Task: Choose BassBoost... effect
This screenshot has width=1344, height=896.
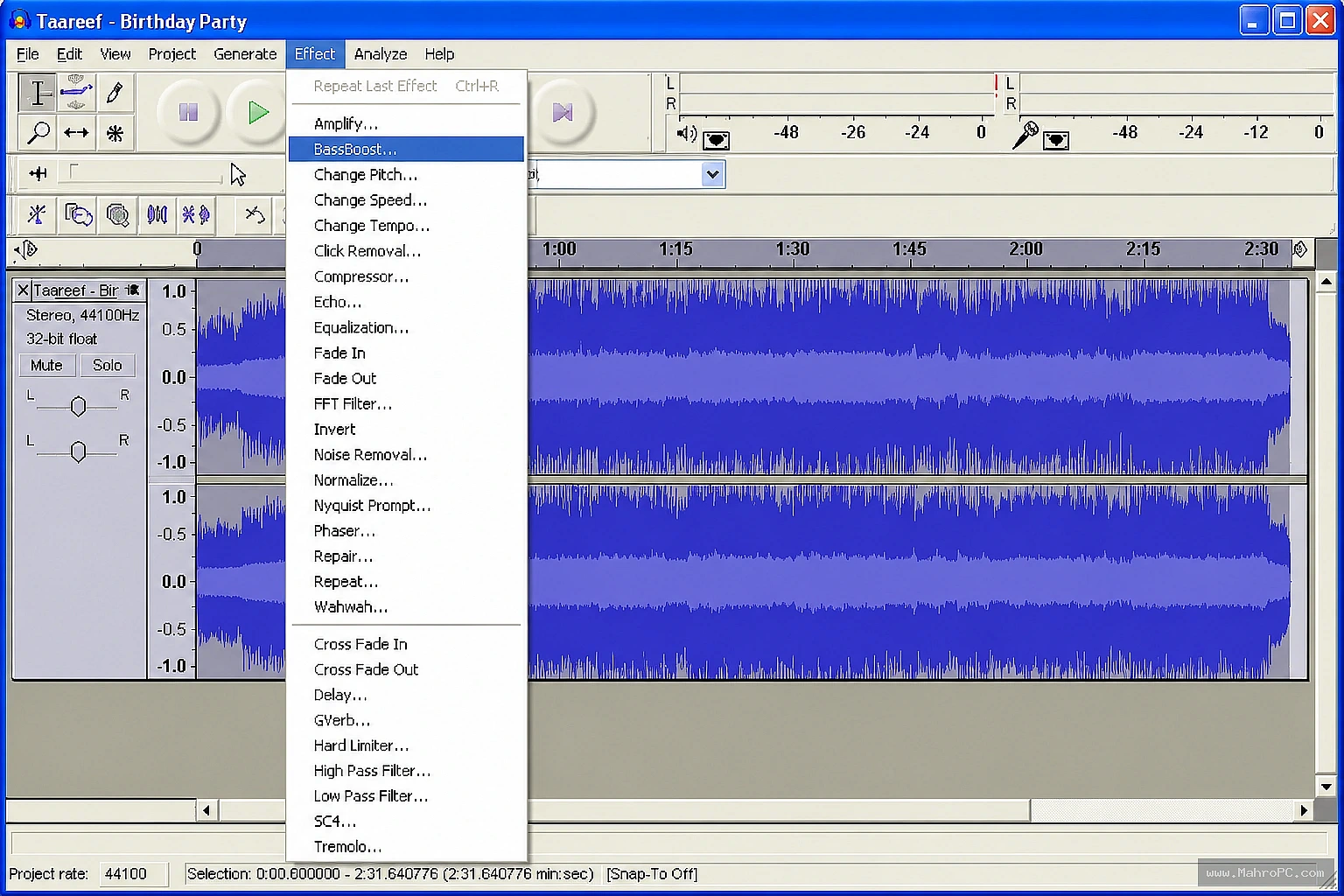Action: (406, 149)
